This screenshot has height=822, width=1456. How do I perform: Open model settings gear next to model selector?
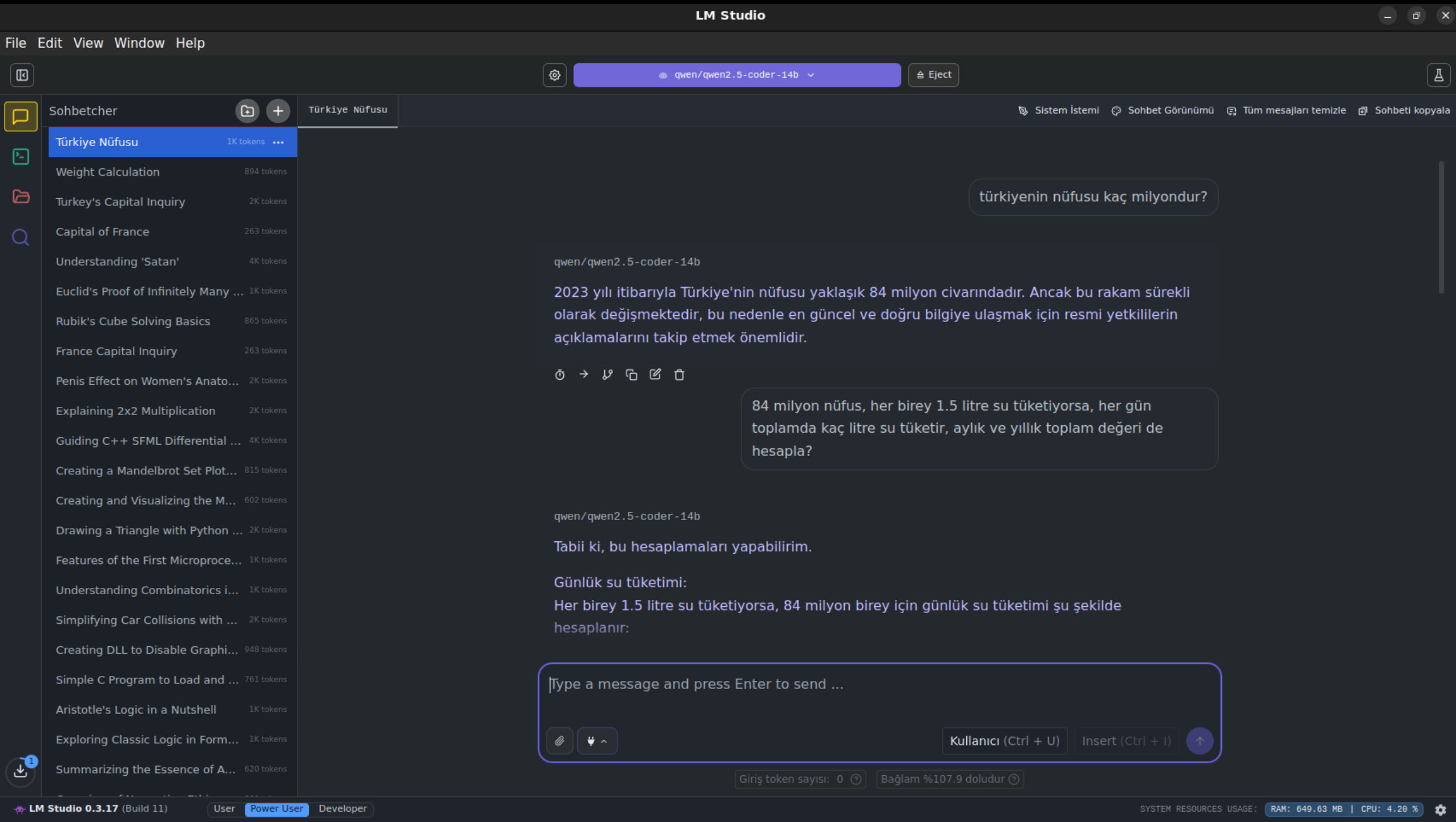(555, 75)
